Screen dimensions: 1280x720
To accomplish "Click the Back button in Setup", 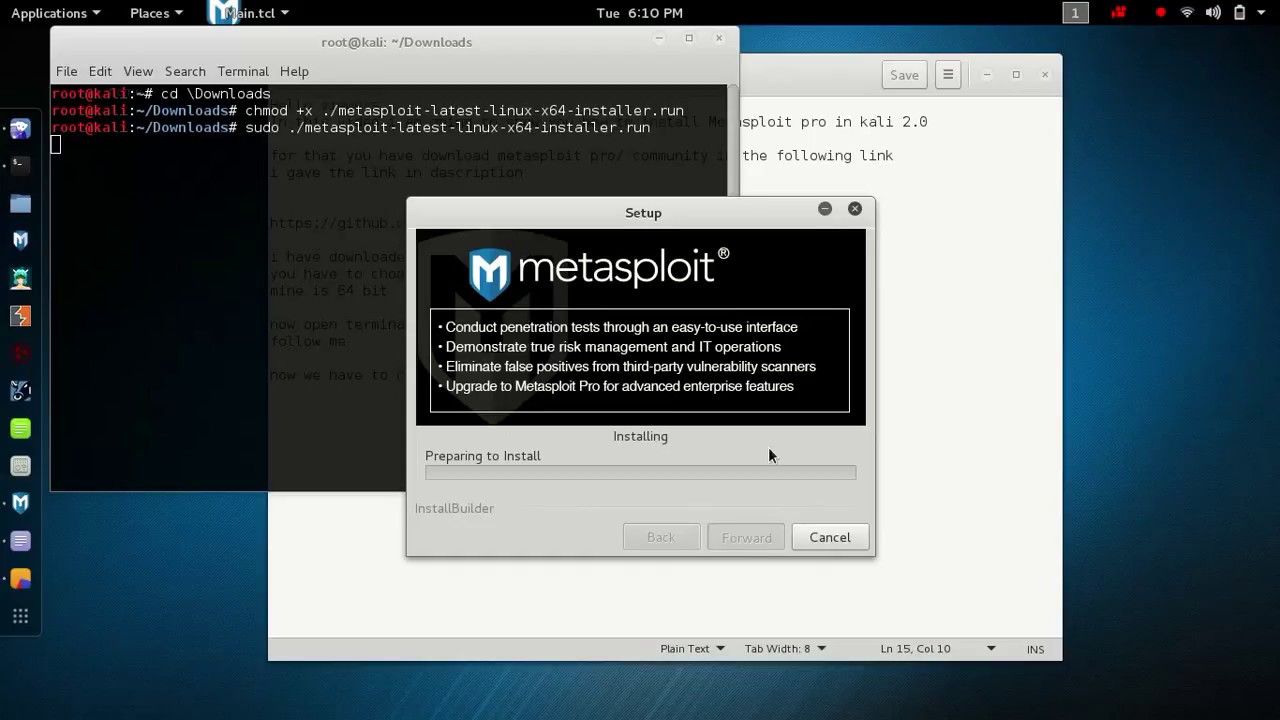I will click(661, 537).
